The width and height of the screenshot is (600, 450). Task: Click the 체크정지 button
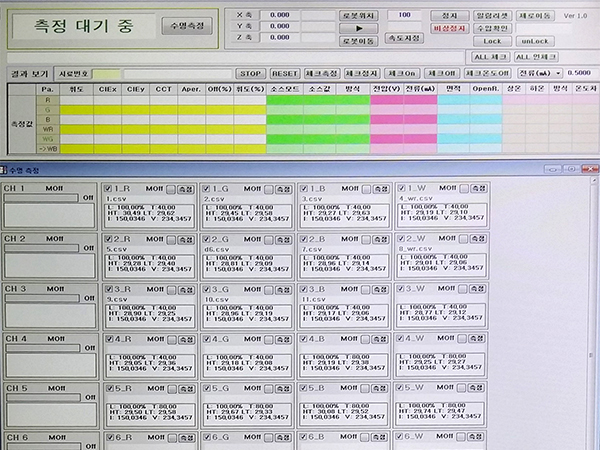(362, 73)
